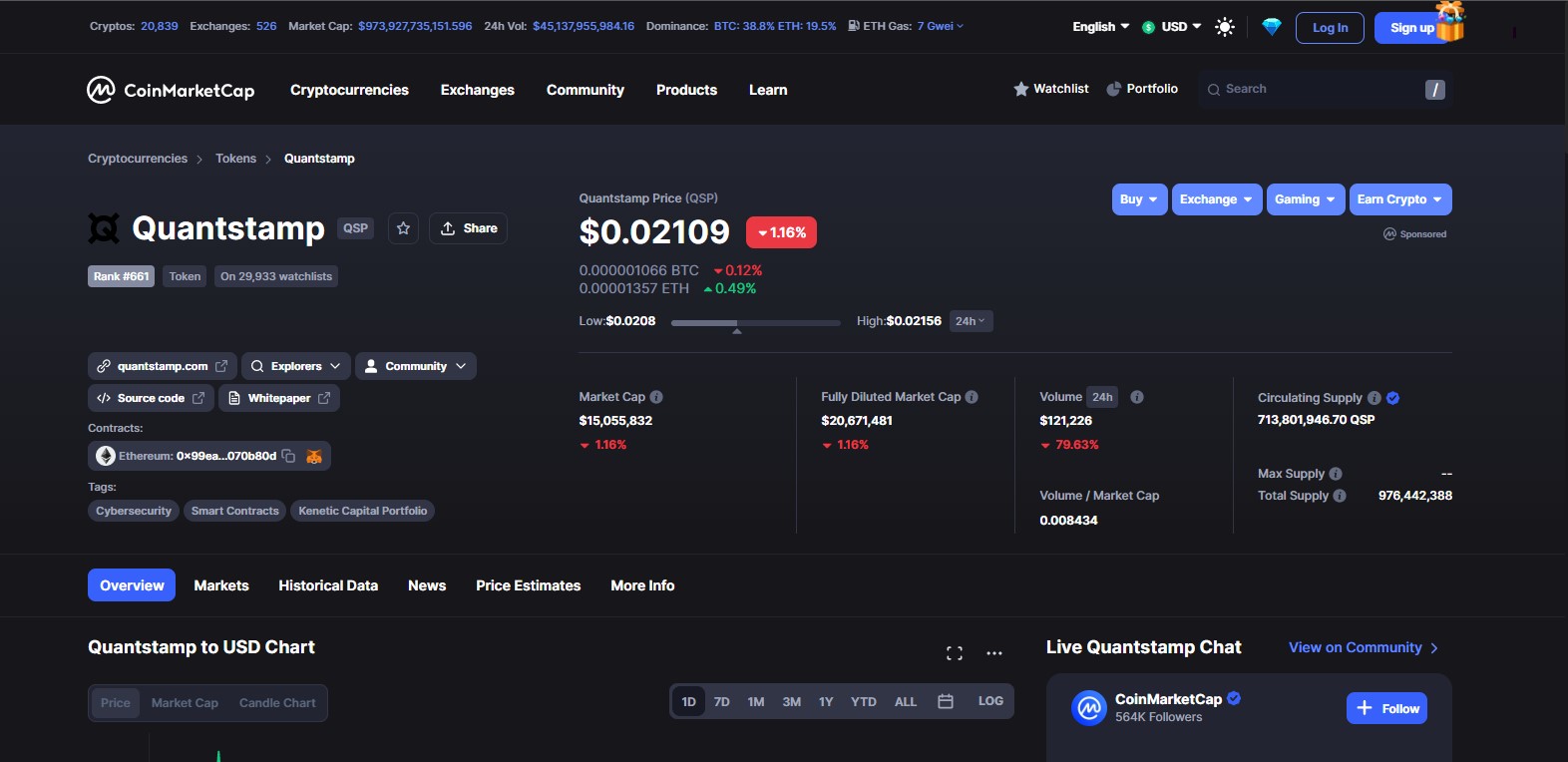The image size is (1568, 762).
Task: Open the Buy dropdown
Action: point(1140,199)
